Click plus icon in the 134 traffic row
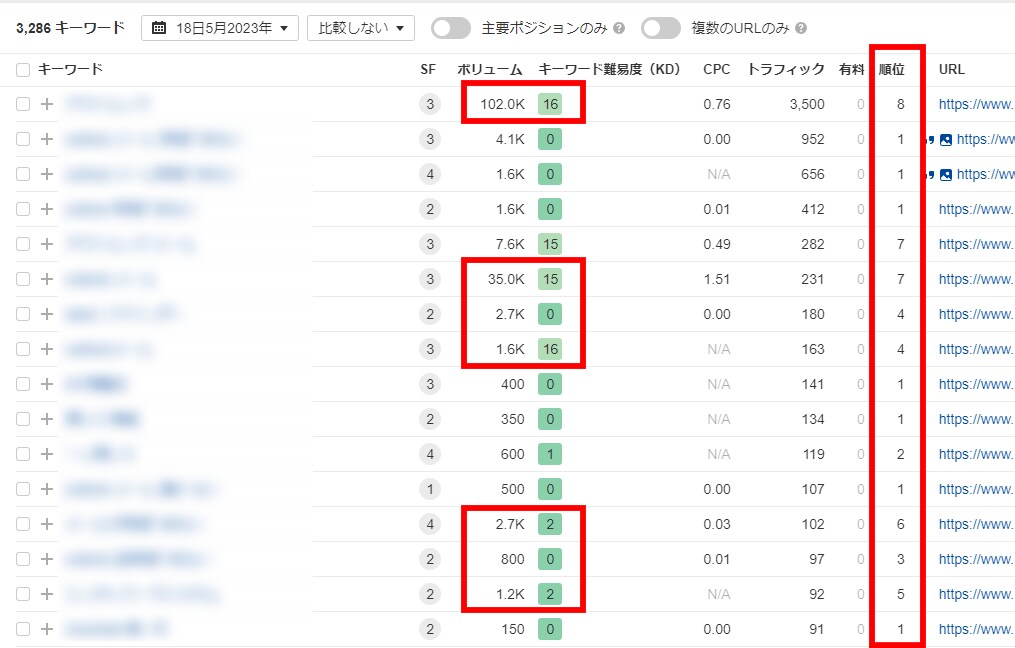Image resolution: width=1015 pixels, height=648 pixels. [47, 419]
